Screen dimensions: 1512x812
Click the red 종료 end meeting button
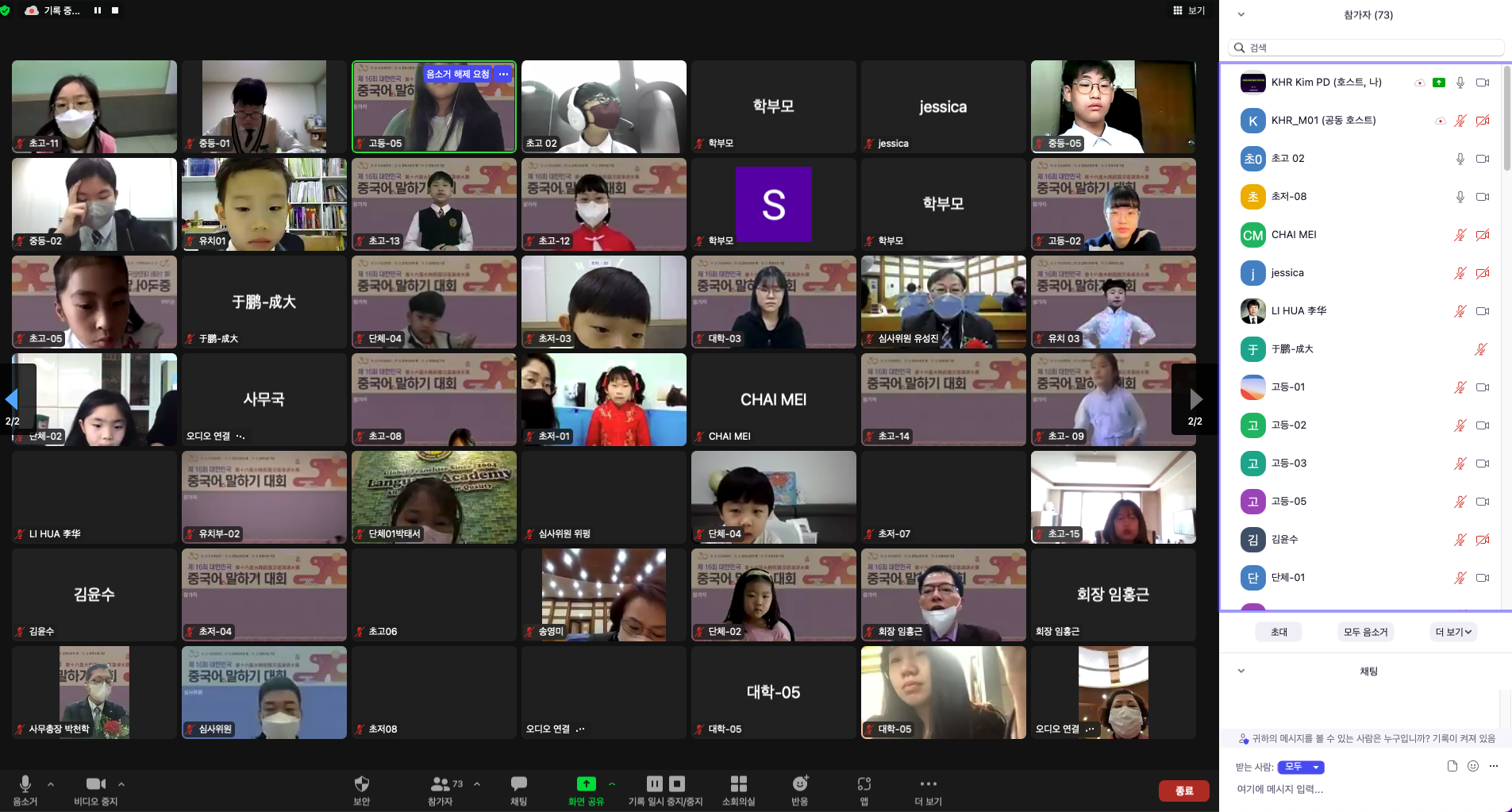(1183, 791)
